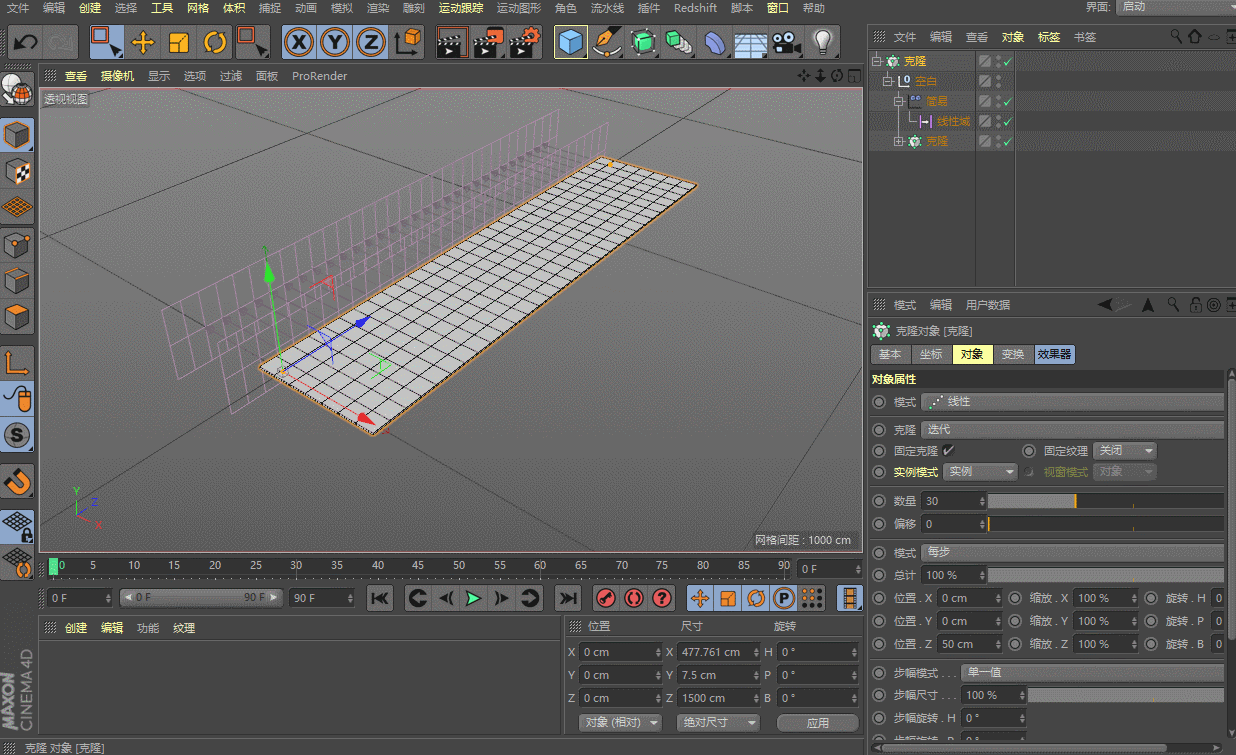Open the 实例模式 dropdown
1236x755 pixels.
point(981,472)
